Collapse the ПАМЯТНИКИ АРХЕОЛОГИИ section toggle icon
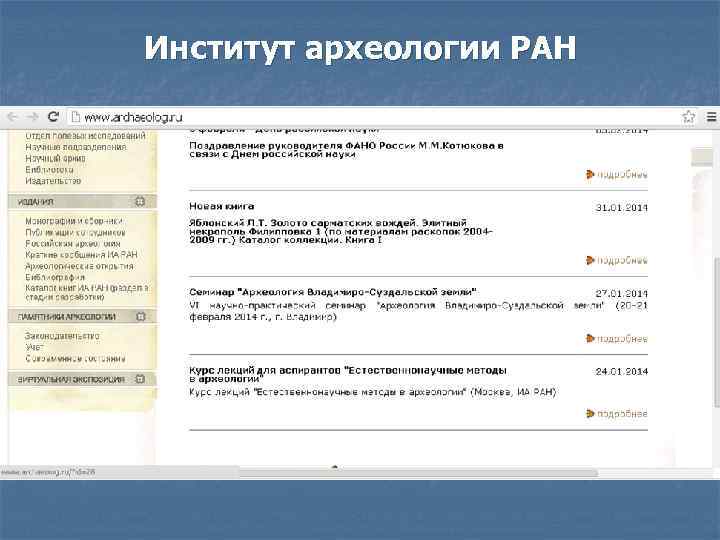 pyautogui.click(x=141, y=316)
